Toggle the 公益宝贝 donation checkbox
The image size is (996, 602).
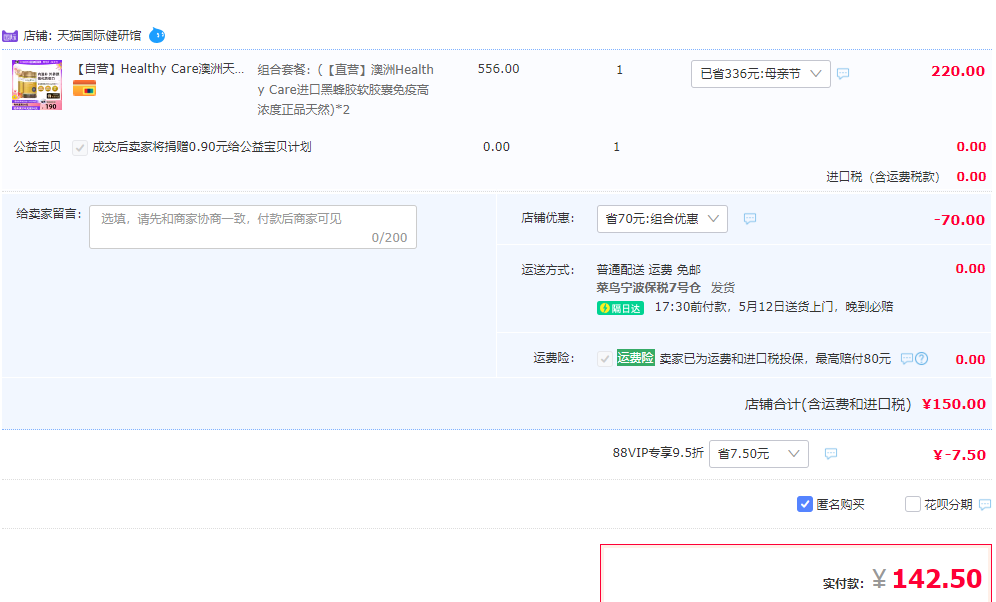click(79, 147)
